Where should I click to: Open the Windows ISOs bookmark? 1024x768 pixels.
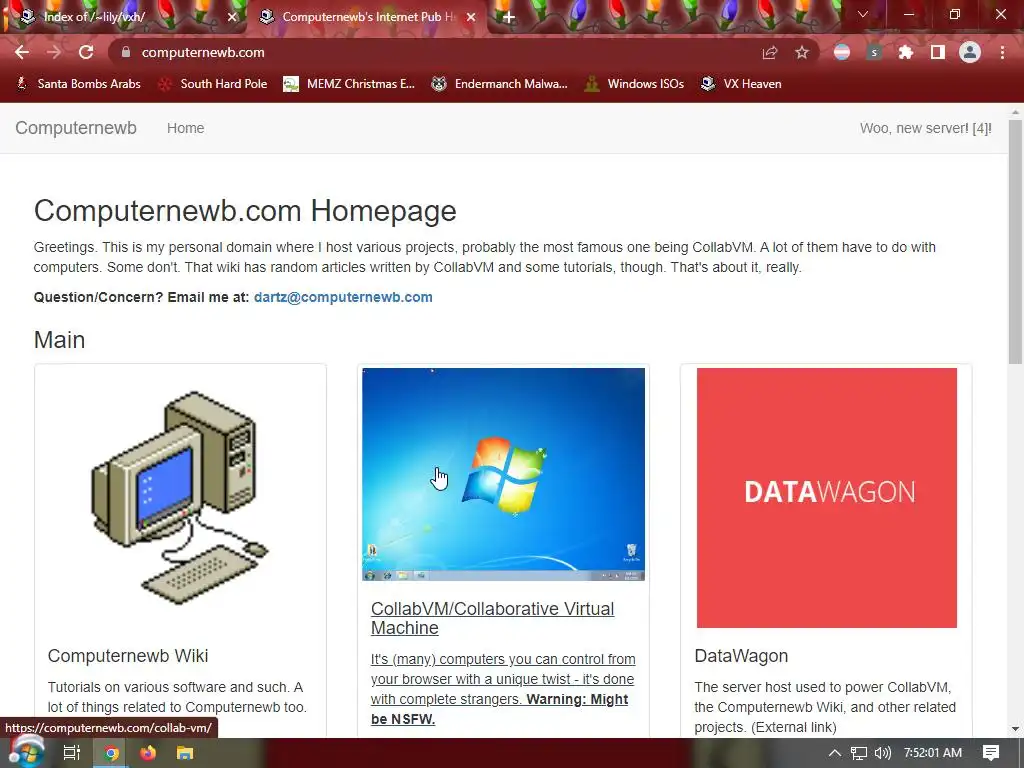pos(635,84)
